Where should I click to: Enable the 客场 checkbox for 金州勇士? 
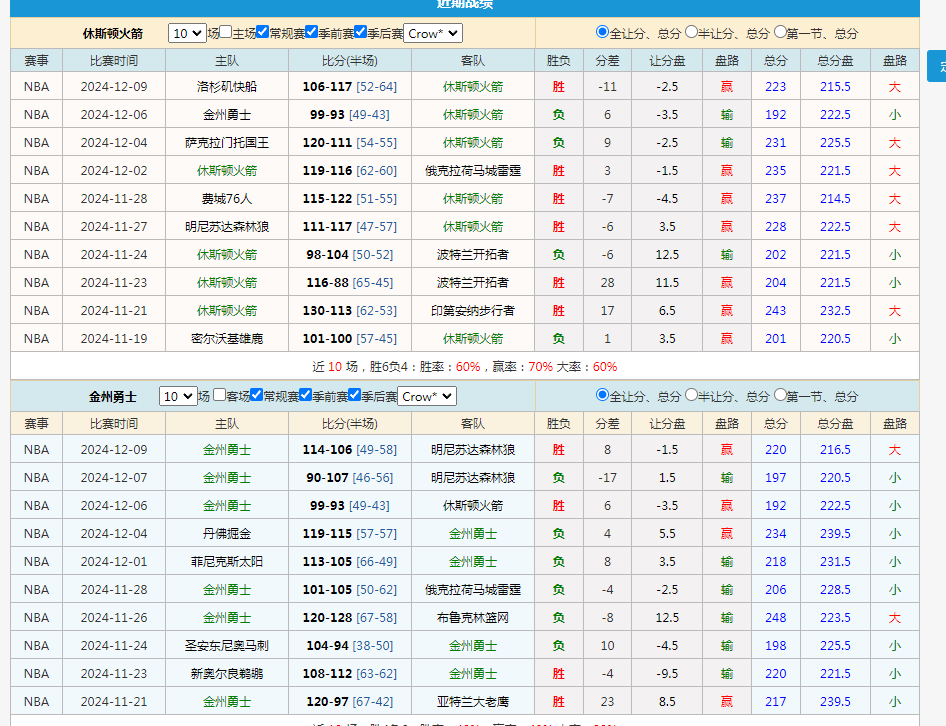coord(219,396)
